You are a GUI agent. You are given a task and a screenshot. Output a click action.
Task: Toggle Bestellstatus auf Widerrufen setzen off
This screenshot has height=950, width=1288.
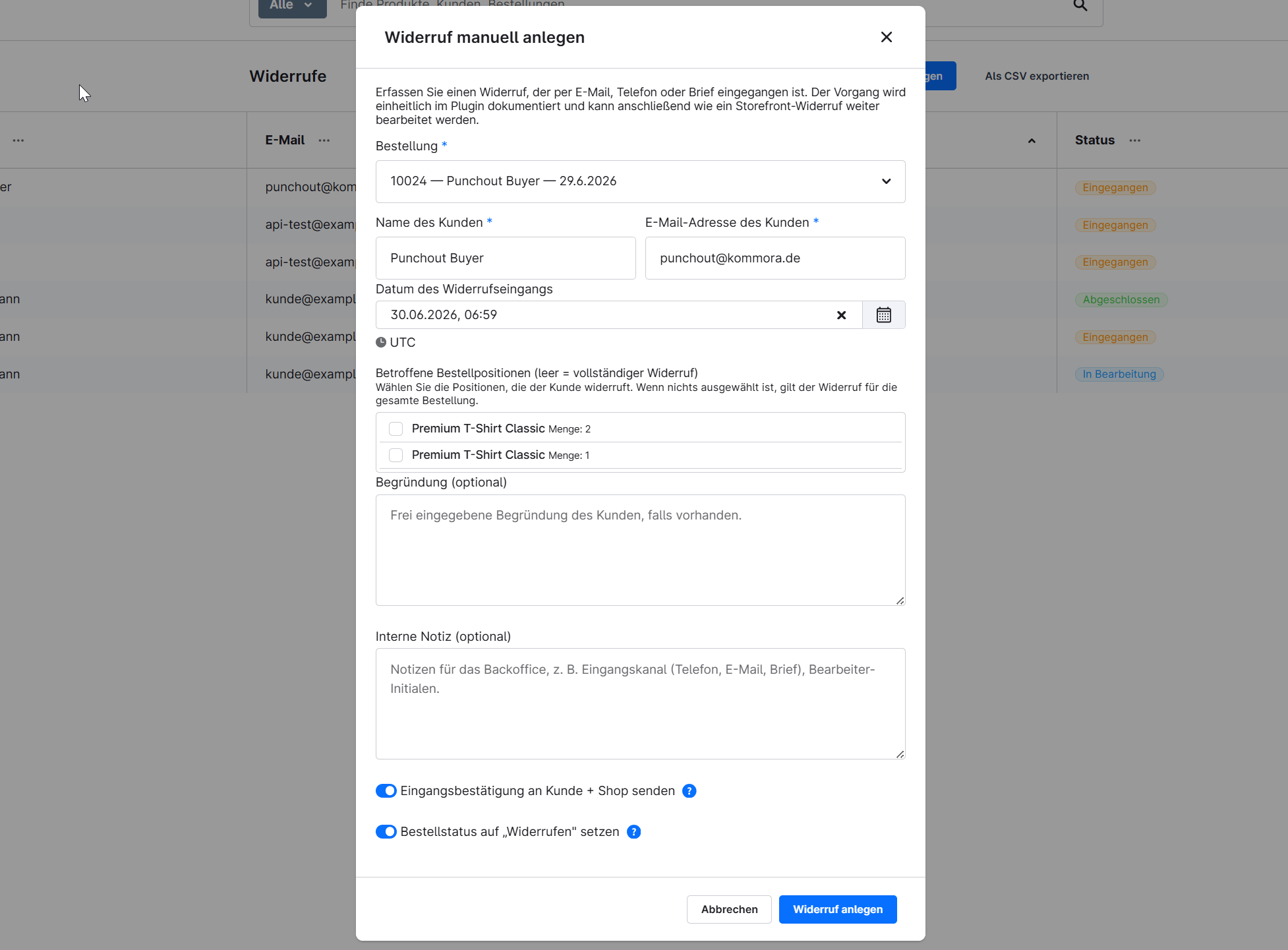[x=386, y=832]
